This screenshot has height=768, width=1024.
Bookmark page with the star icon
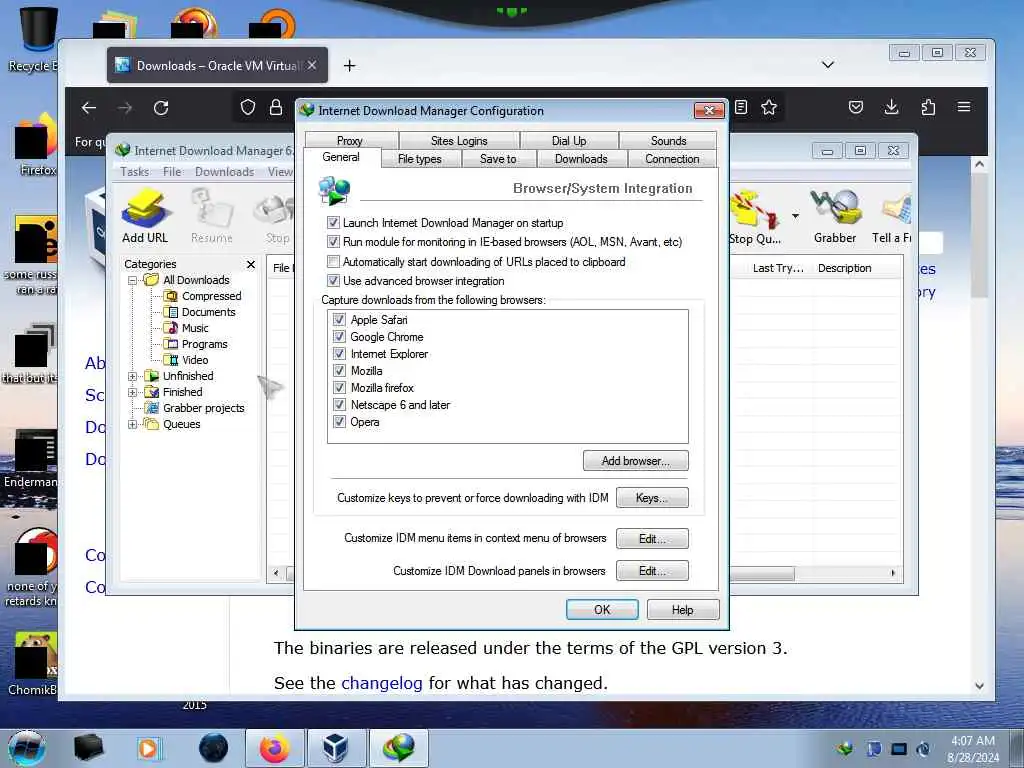click(x=769, y=107)
